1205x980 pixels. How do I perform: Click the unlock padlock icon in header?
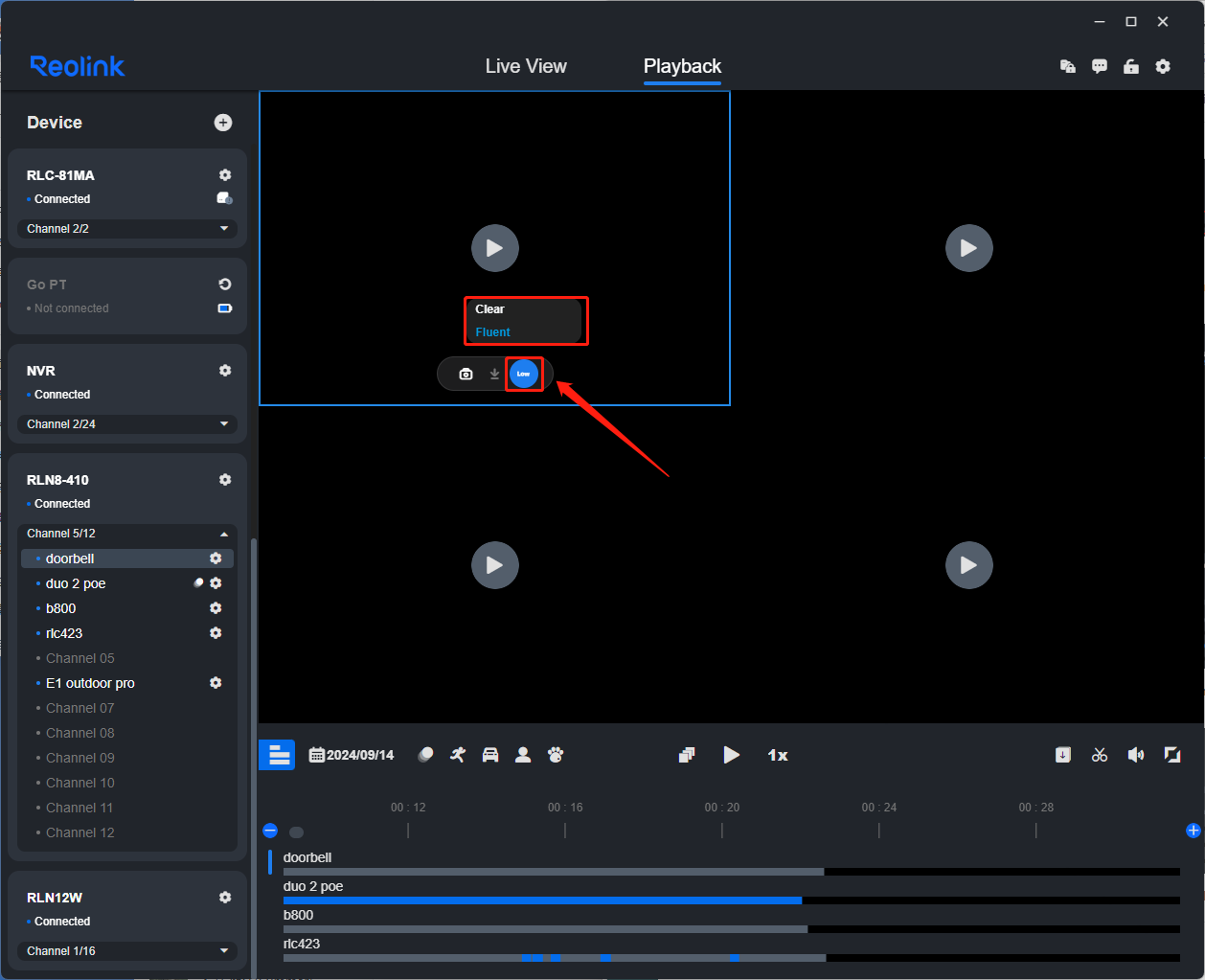[1131, 66]
